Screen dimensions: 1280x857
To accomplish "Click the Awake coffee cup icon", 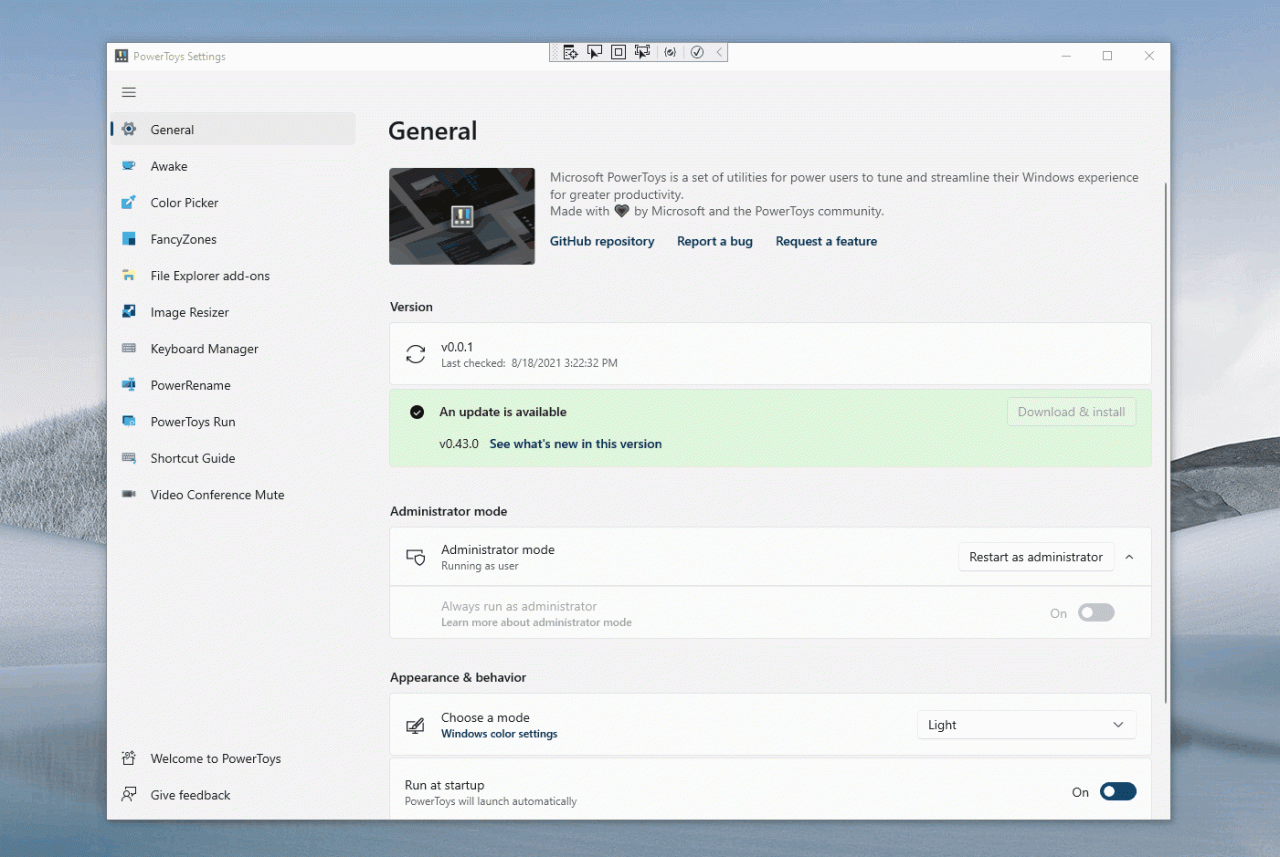I will 129,166.
